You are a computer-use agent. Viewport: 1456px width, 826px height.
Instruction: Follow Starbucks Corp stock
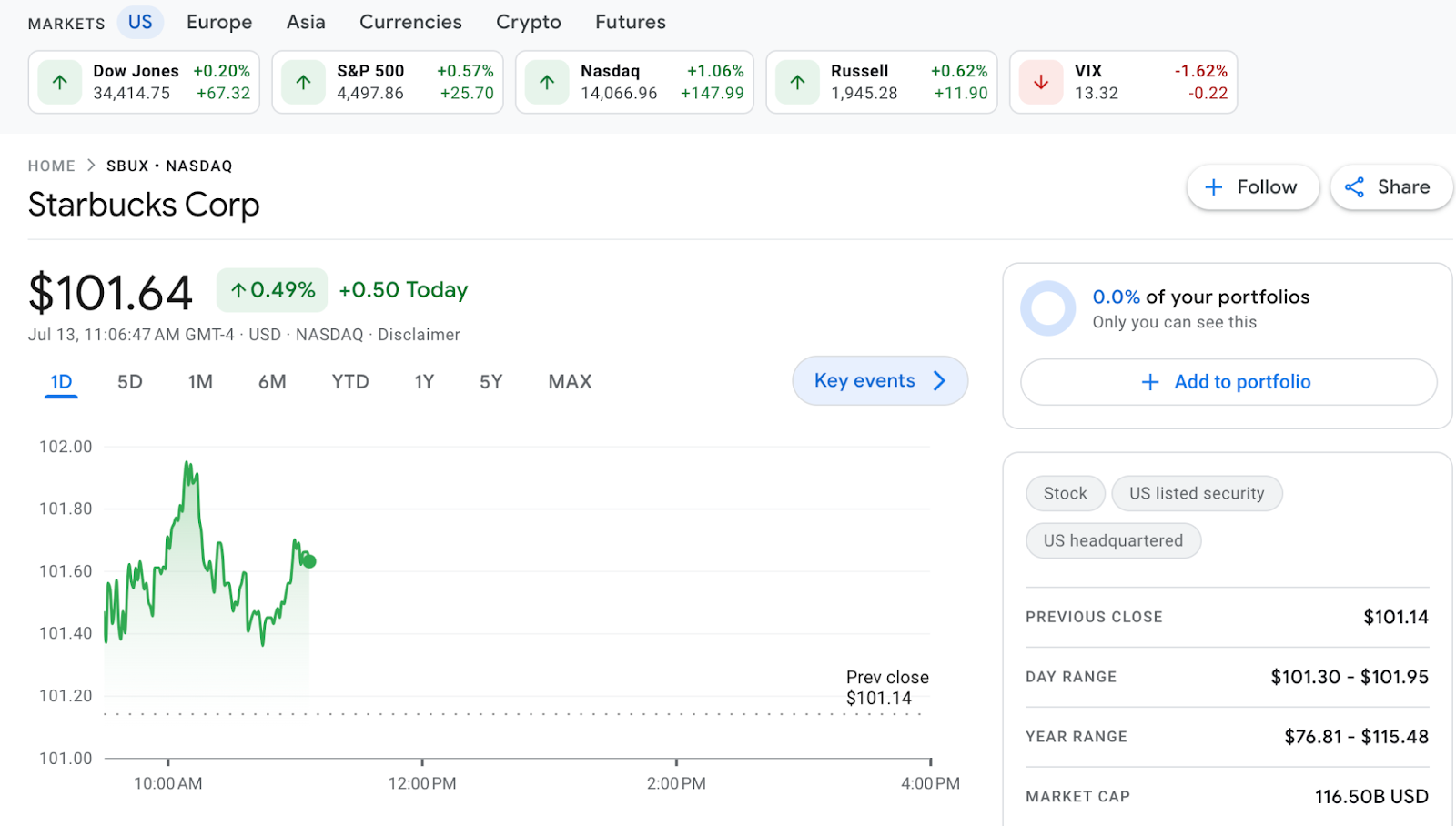pos(1253,187)
